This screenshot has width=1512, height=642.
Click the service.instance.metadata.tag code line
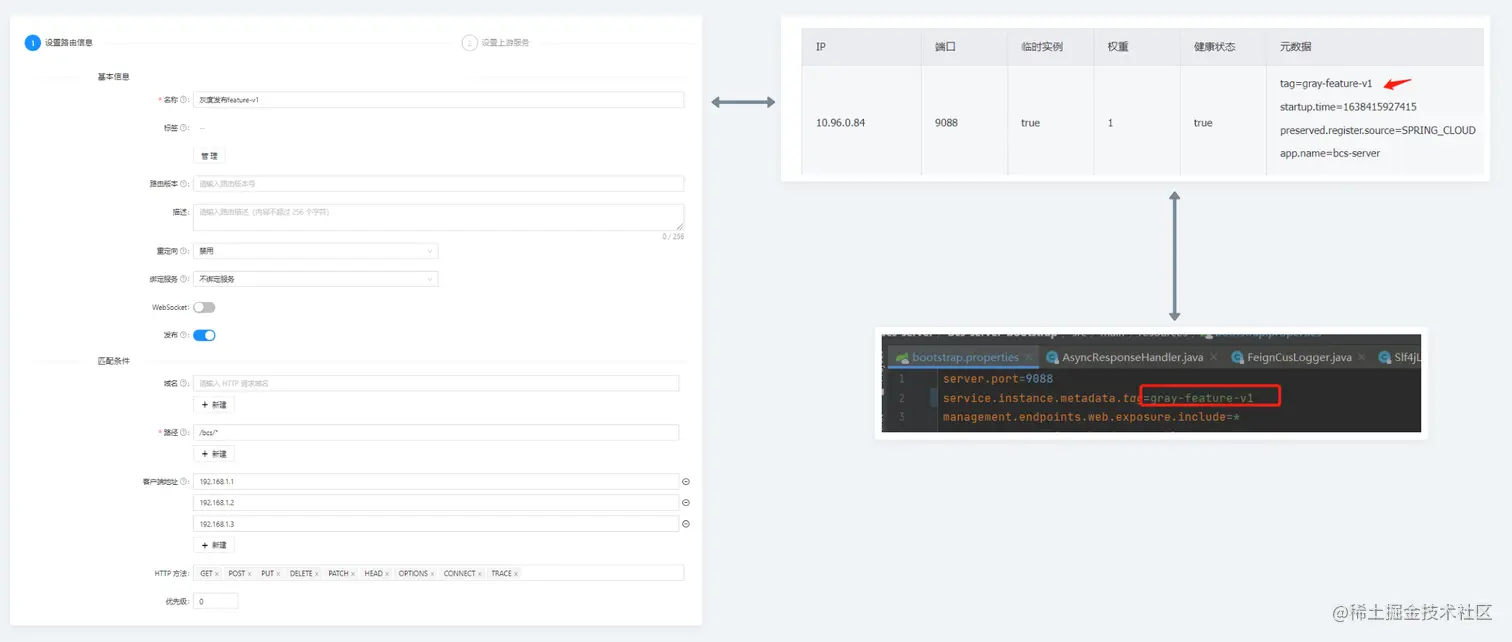click(1098, 398)
